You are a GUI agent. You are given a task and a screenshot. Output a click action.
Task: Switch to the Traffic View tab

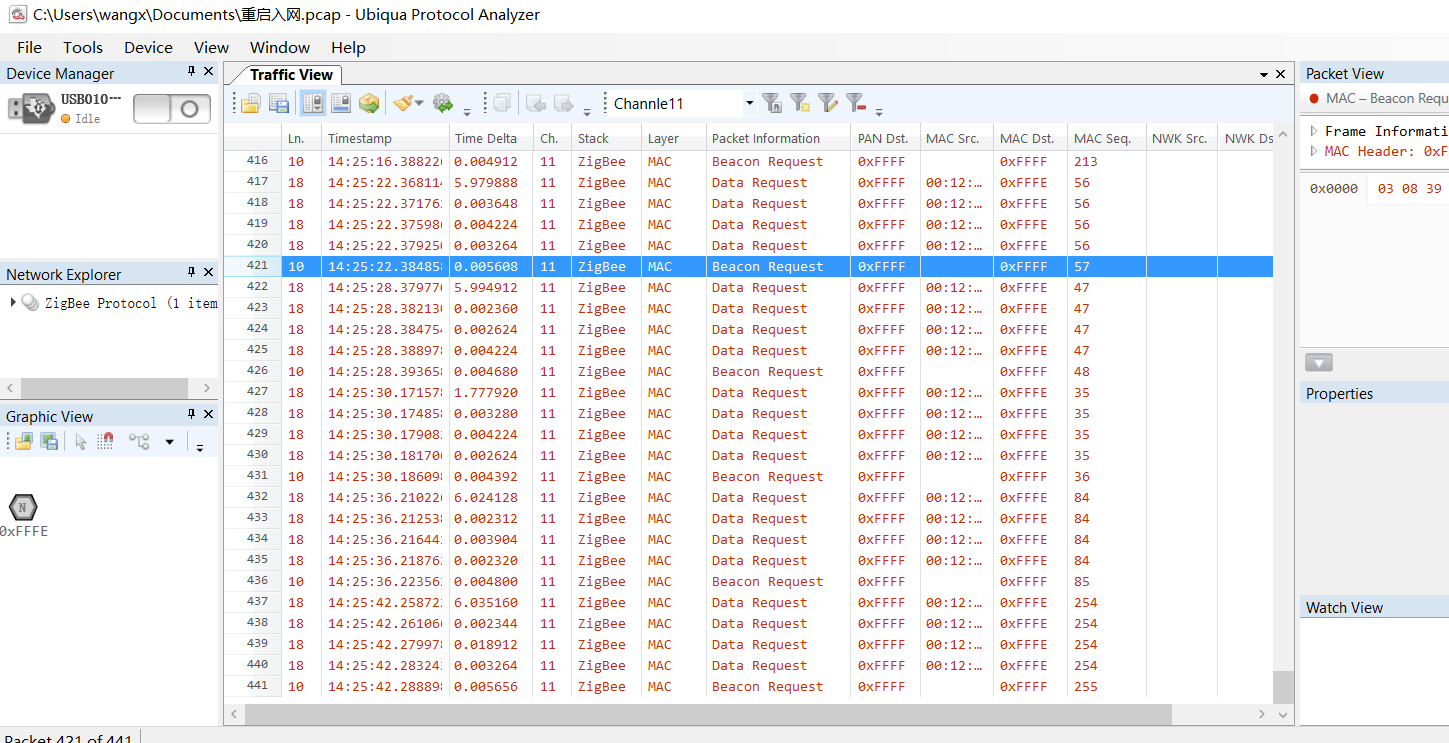point(291,75)
